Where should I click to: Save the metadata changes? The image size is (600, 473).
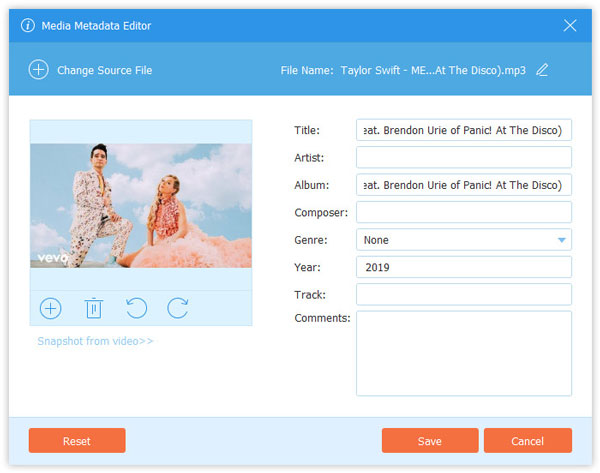(x=430, y=440)
